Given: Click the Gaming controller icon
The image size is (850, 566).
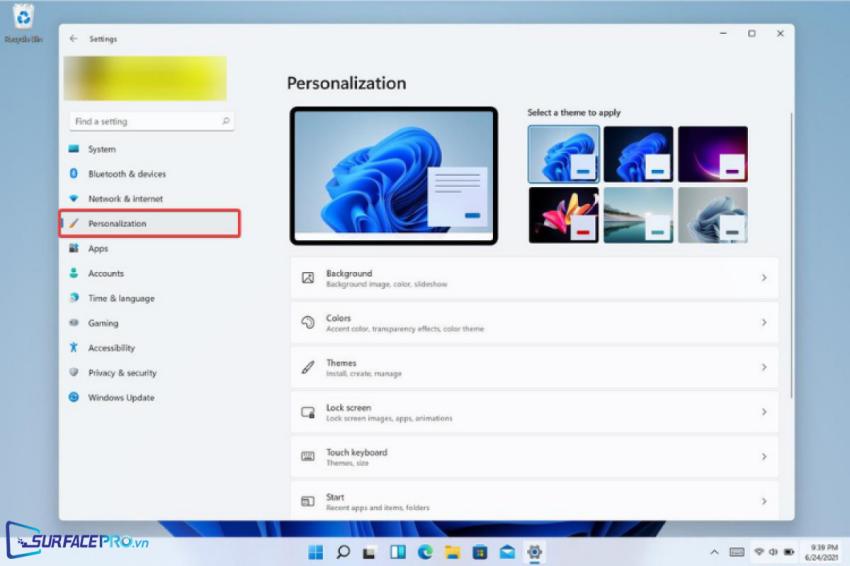Looking at the screenshot, I should tap(74, 323).
